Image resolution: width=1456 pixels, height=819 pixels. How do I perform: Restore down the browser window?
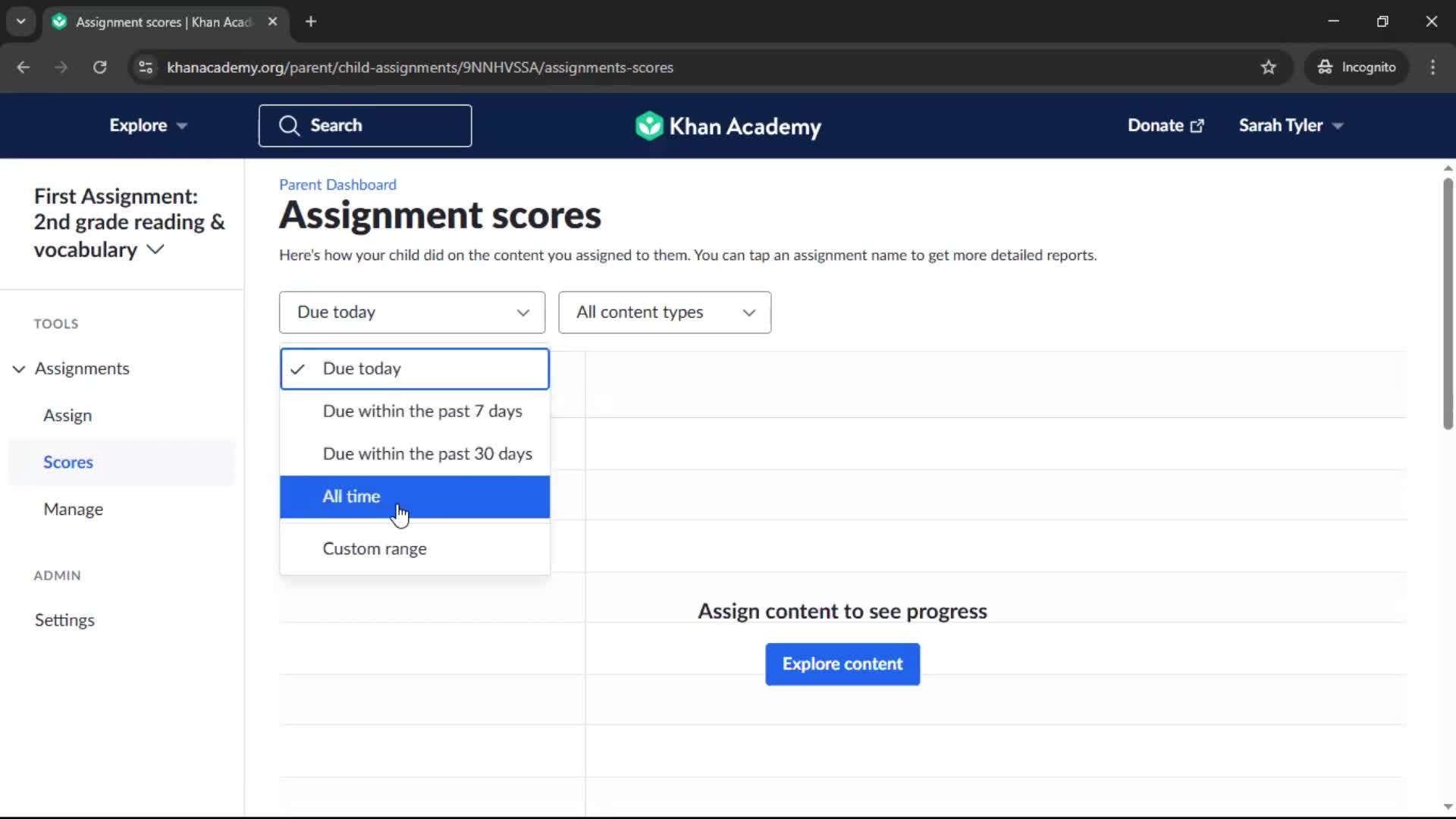pyautogui.click(x=1382, y=21)
